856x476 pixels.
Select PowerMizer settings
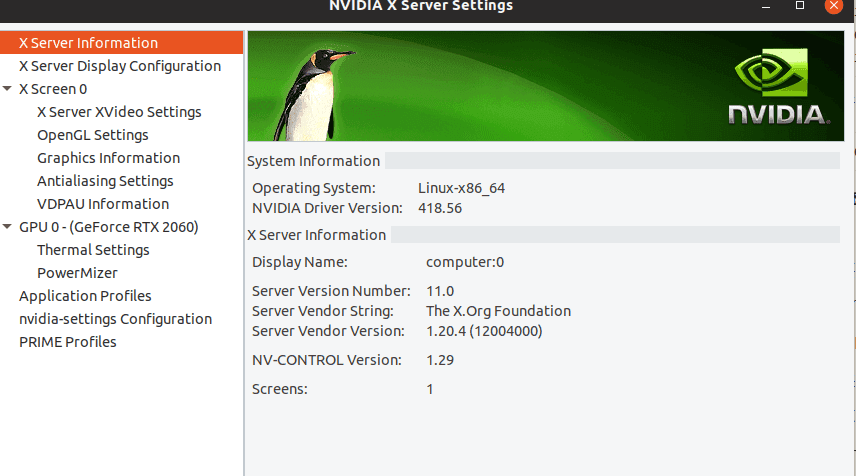[x=77, y=273]
